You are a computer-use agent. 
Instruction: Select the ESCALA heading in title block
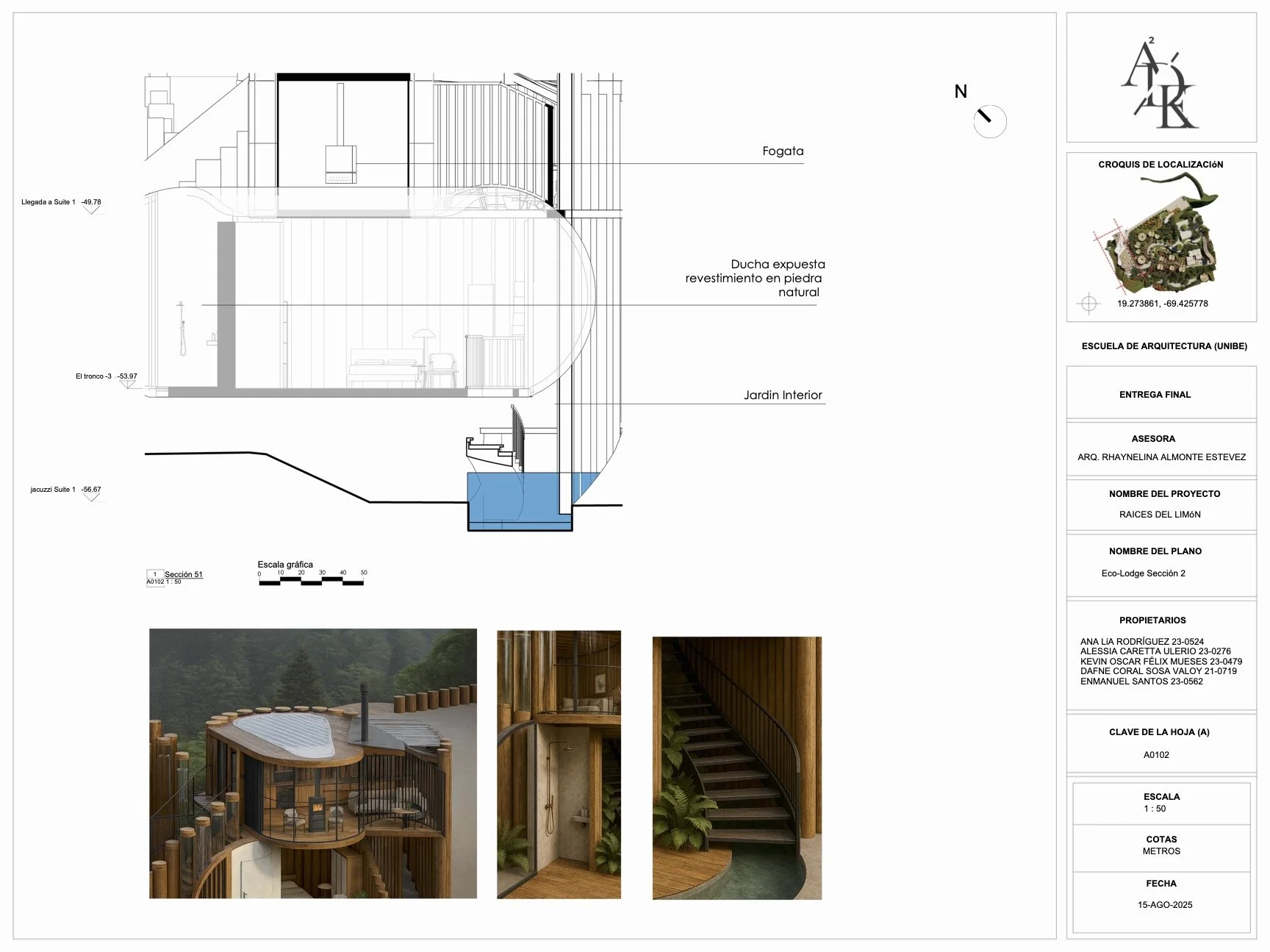(x=1161, y=797)
